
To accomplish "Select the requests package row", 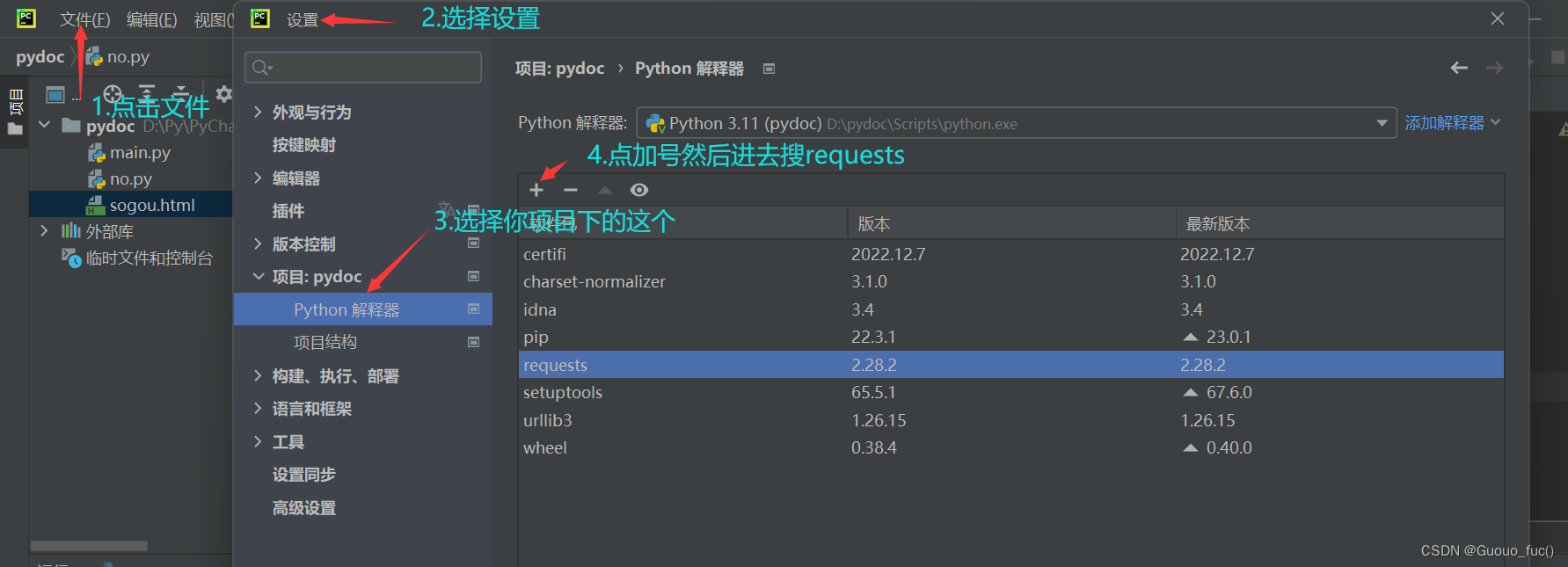I will click(1011, 365).
